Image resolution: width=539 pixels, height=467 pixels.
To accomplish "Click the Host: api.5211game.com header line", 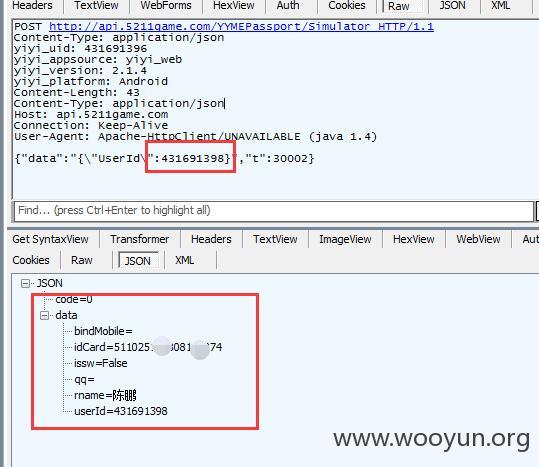I will point(91,114).
